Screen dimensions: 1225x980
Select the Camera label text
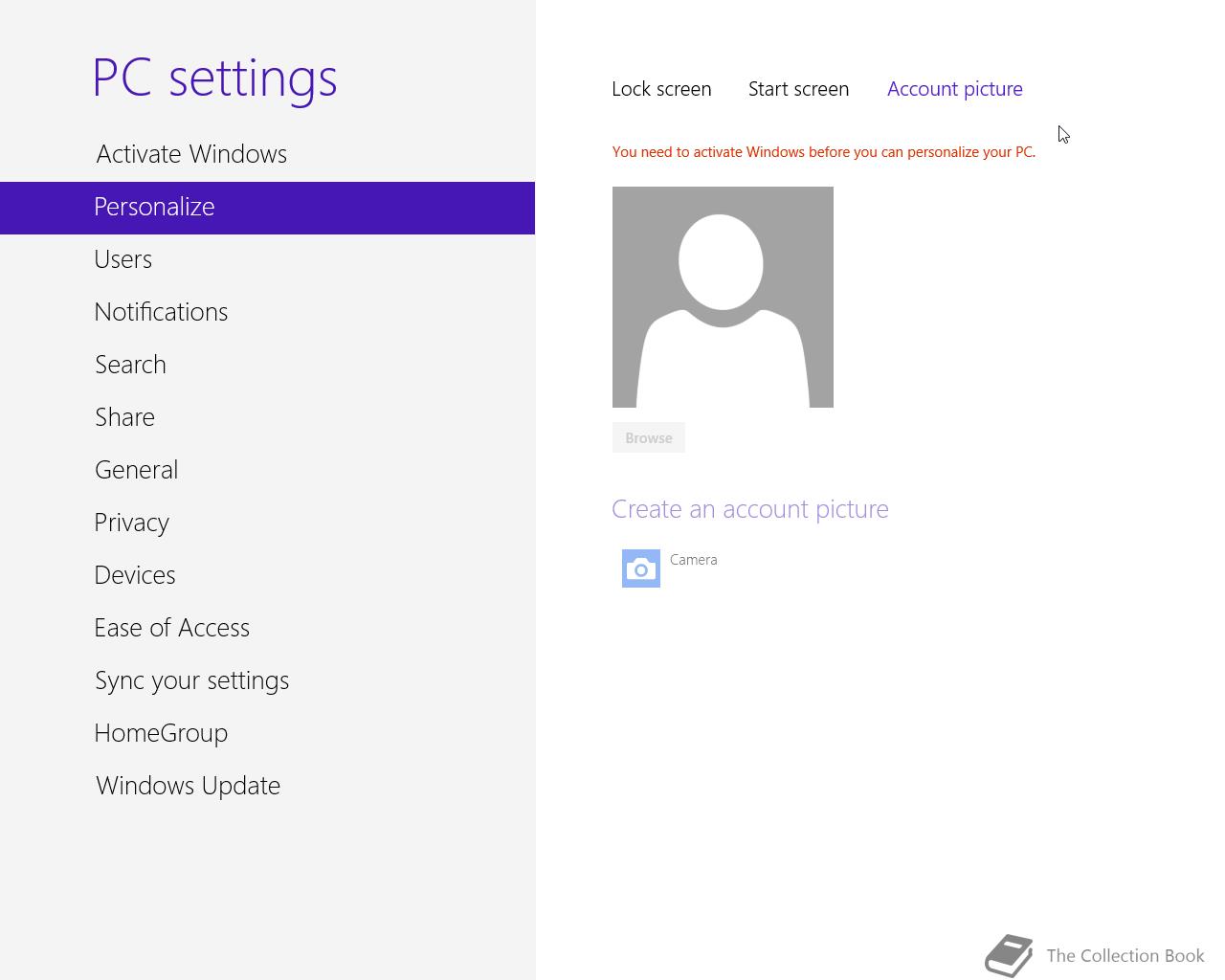tap(694, 560)
